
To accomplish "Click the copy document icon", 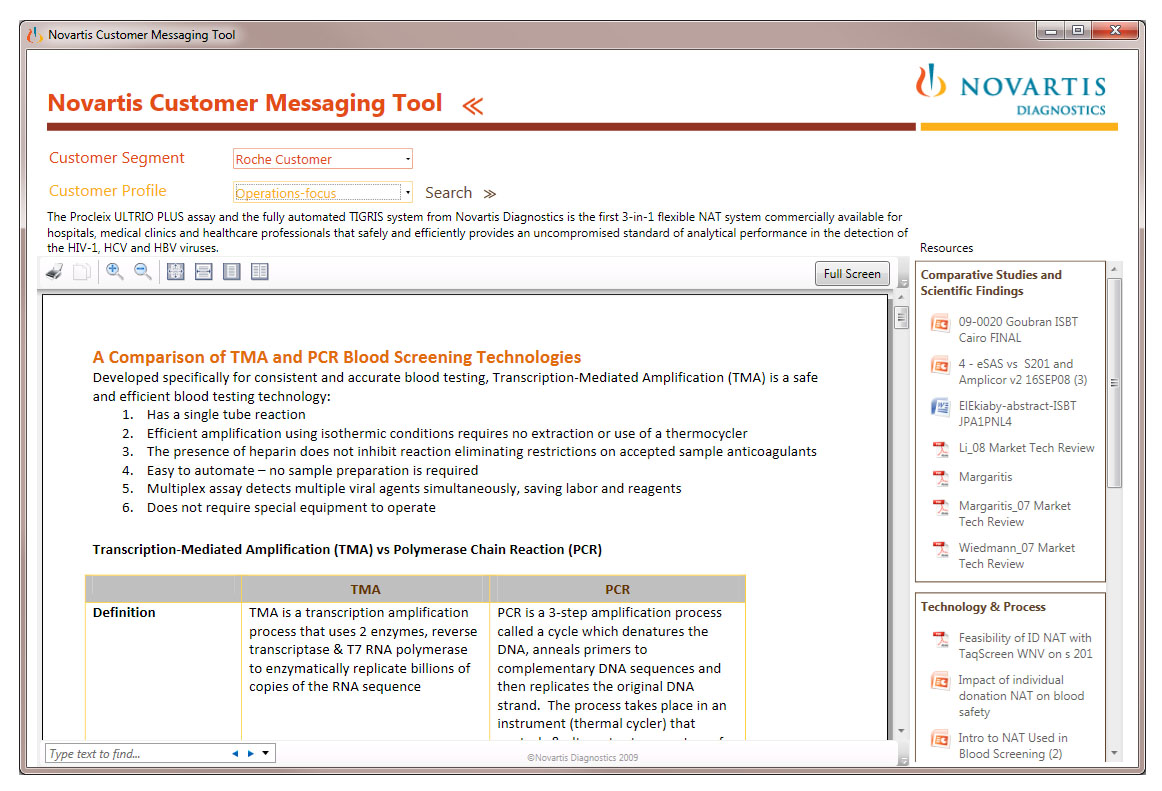I will (x=82, y=272).
